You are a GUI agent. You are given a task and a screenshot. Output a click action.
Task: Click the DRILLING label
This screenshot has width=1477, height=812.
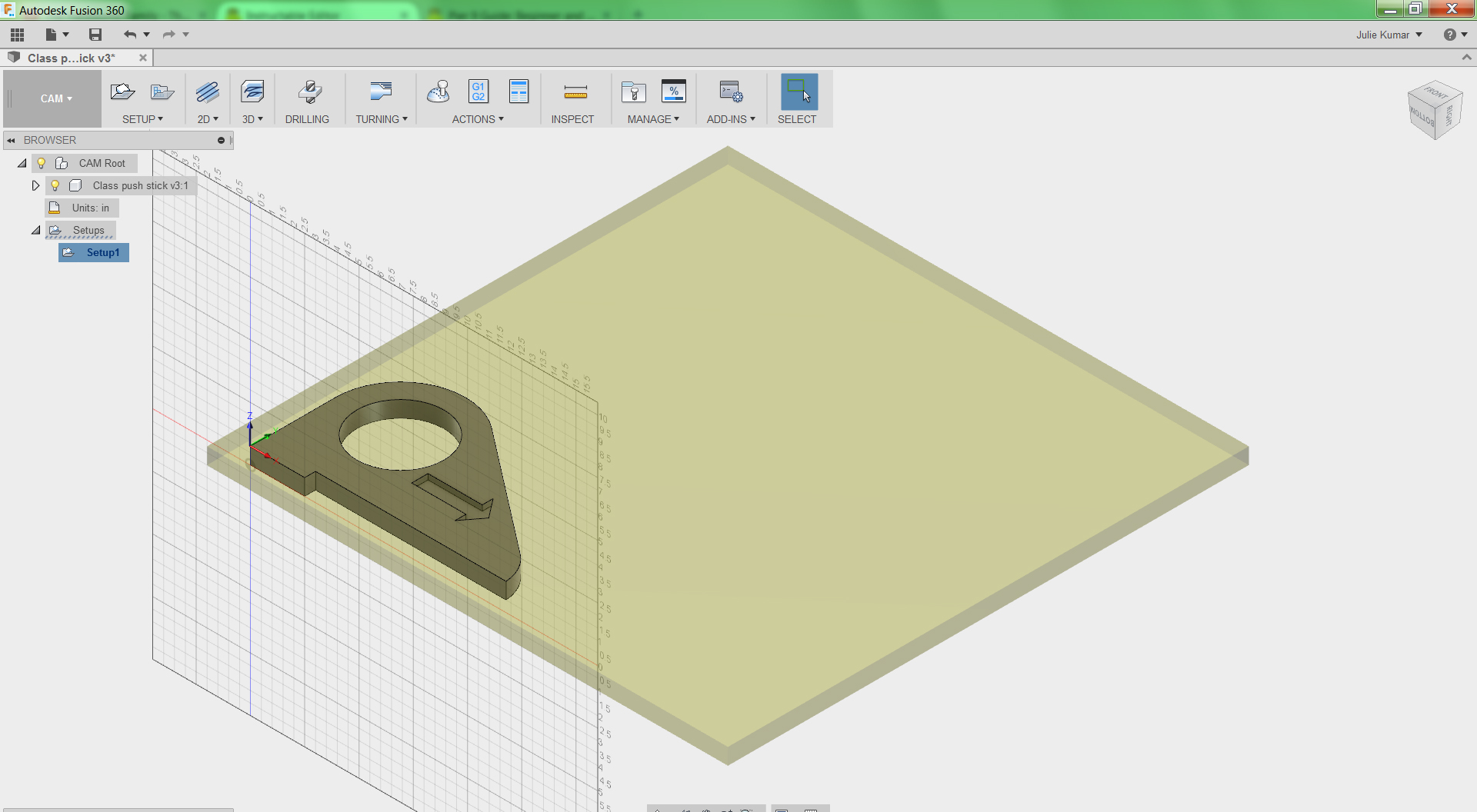pos(307,119)
